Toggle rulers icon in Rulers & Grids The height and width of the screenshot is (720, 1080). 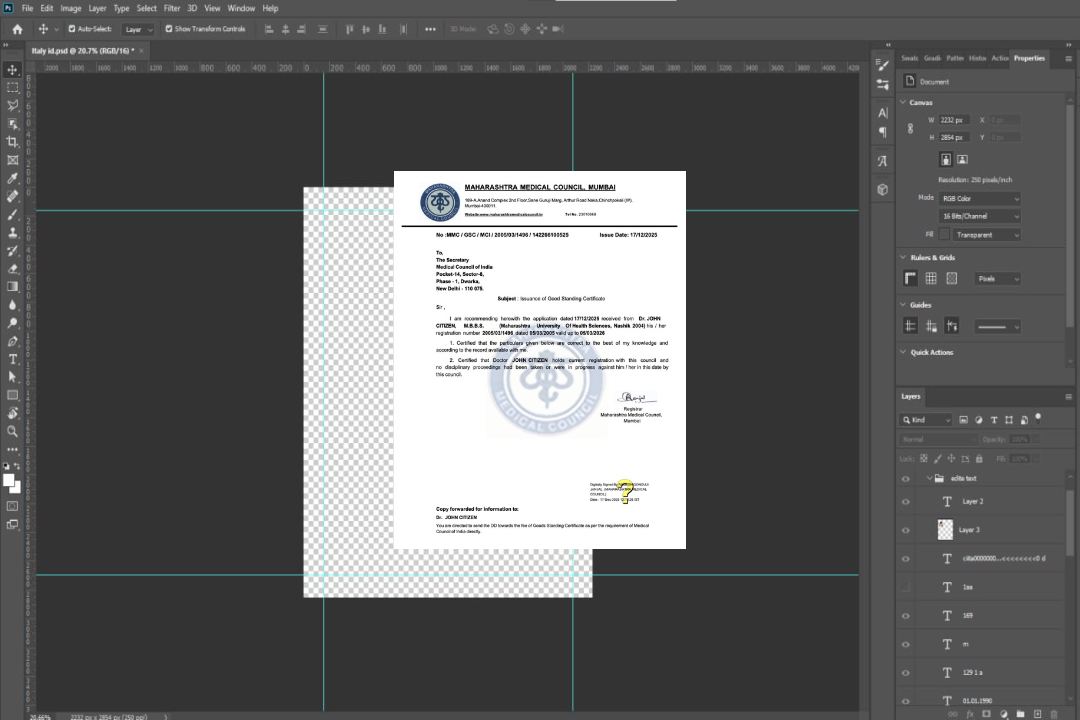click(910, 278)
